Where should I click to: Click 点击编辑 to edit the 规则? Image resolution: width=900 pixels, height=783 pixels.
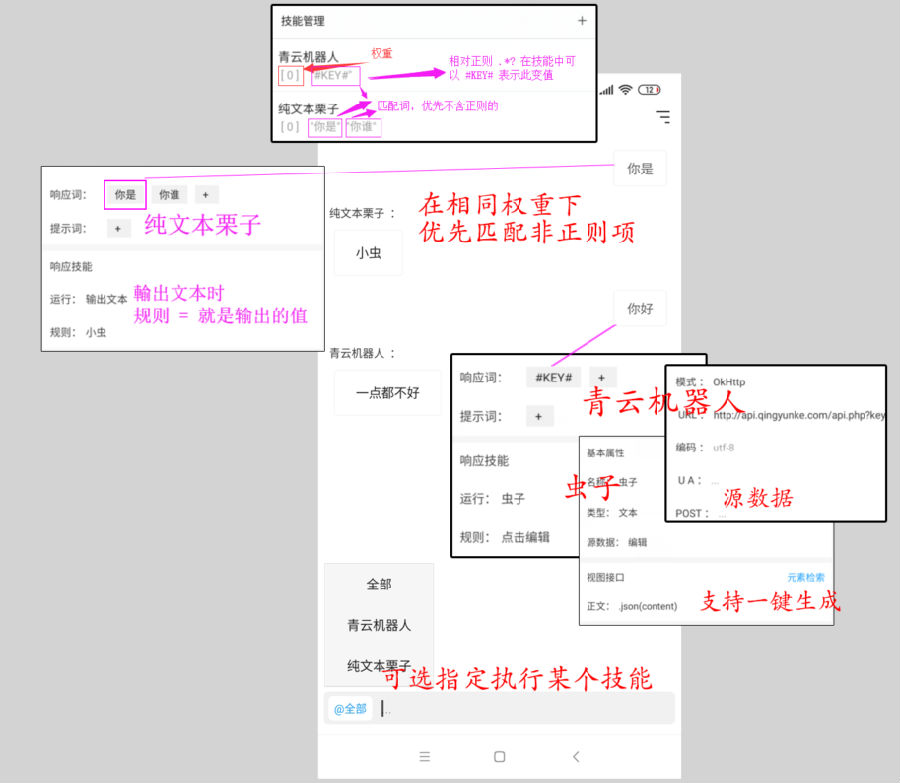coord(527,536)
